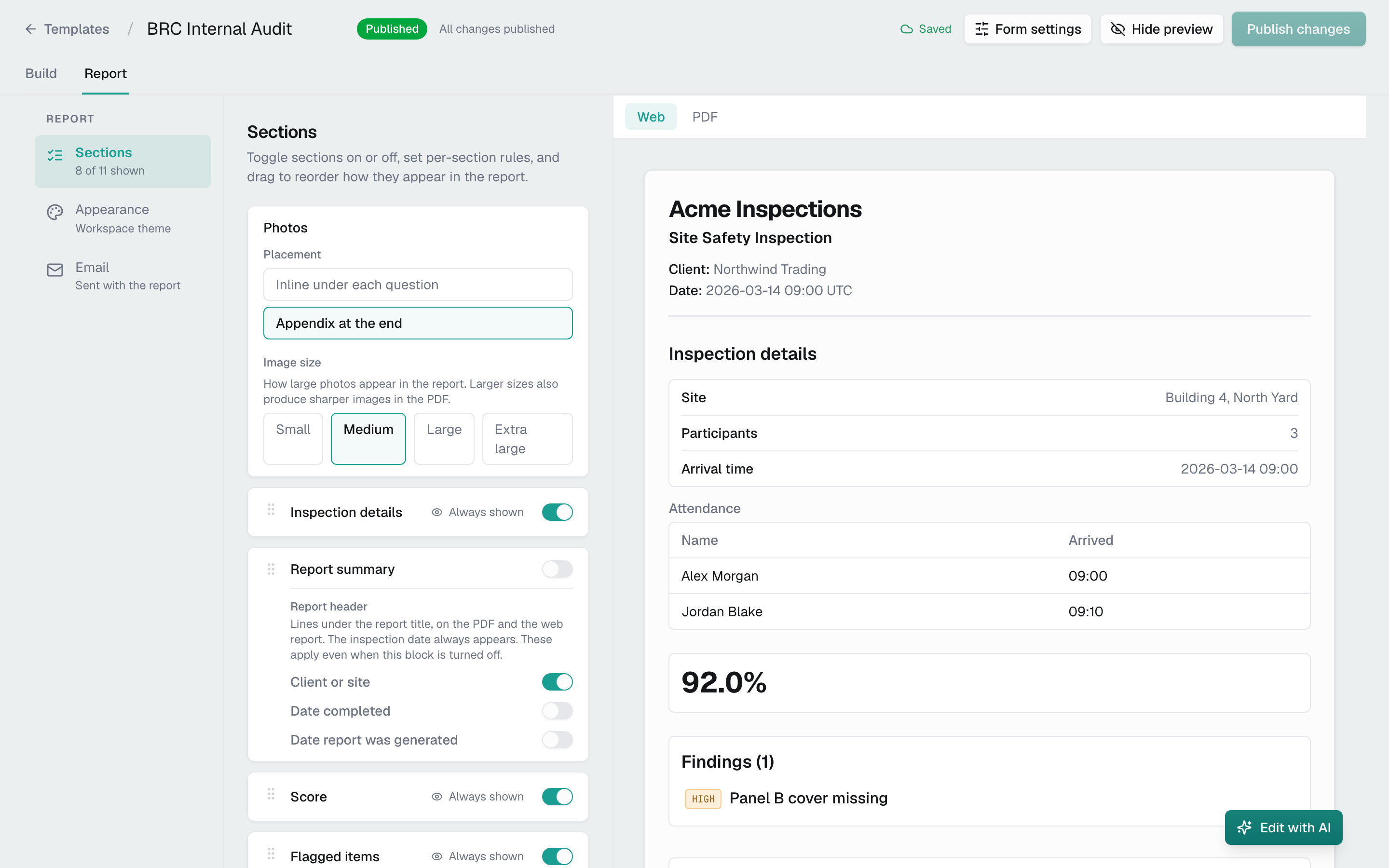Click the drag handle for Flagged items
The image size is (1389, 868).
click(x=271, y=854)
